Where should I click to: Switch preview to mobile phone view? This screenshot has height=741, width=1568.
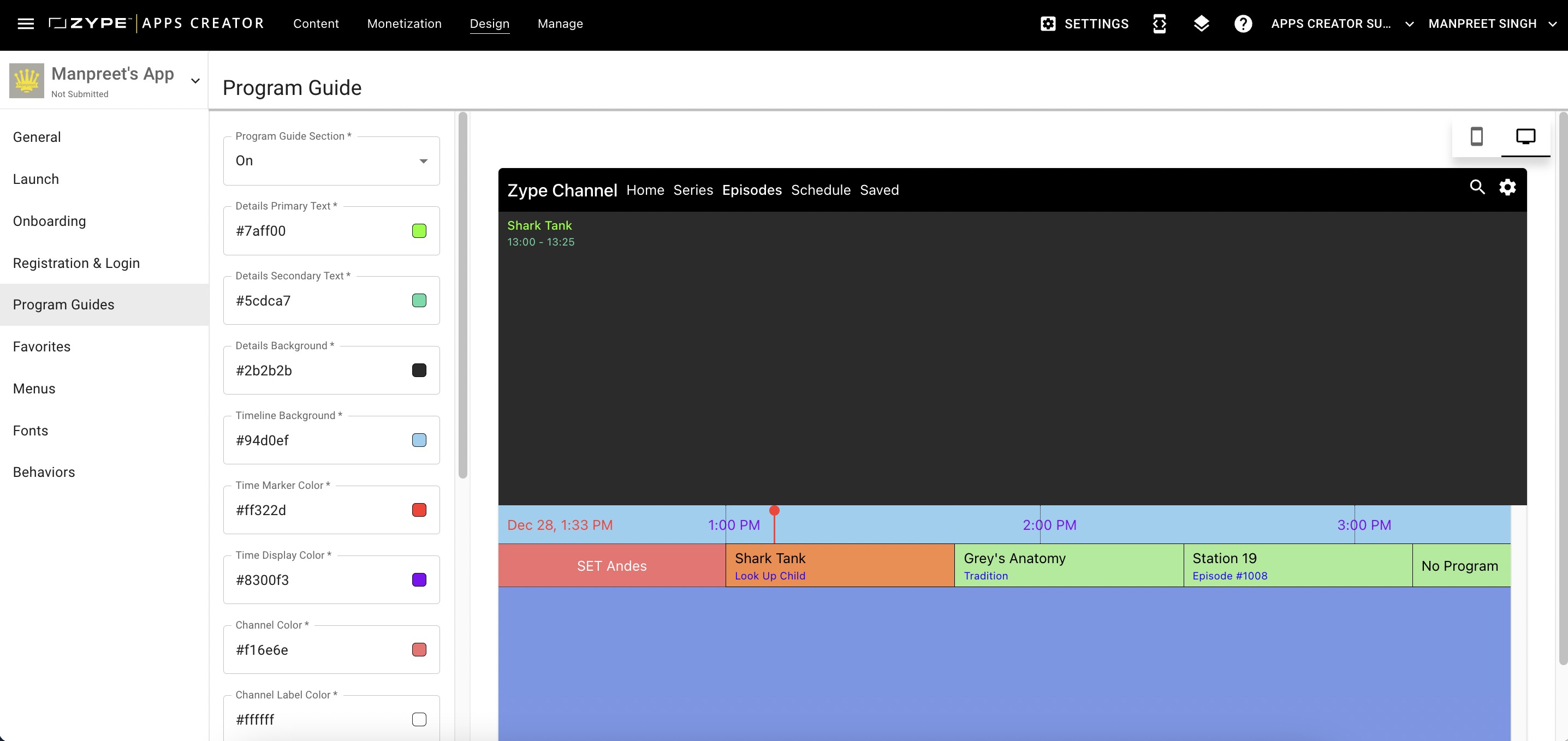pos(1476,136)
